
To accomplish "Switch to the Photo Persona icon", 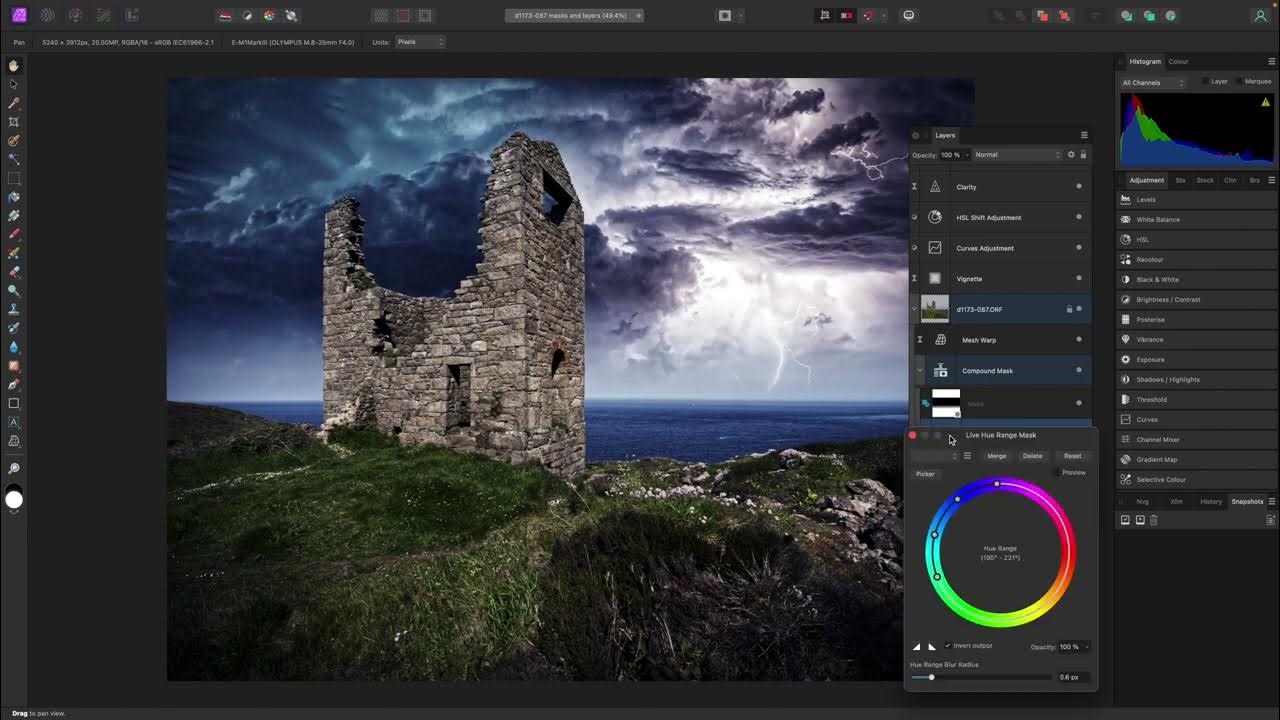I will [19, 16].
